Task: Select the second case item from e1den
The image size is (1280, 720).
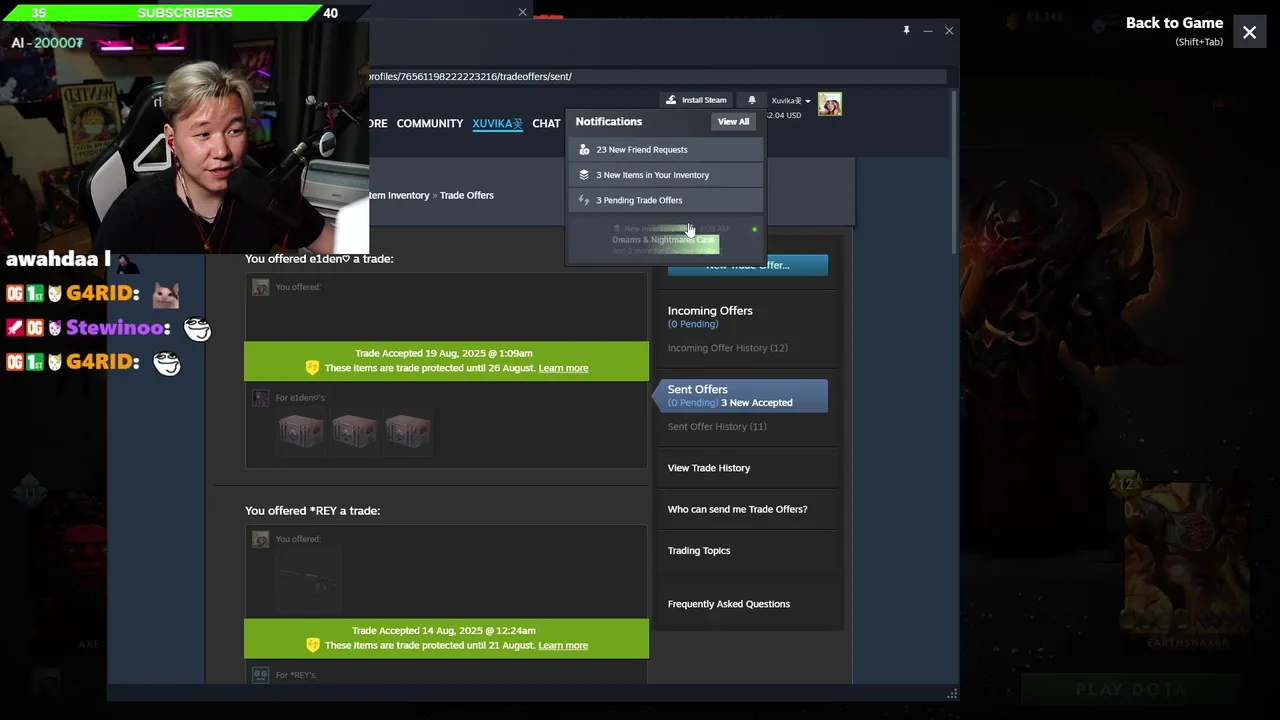Action: pyautogui.click(x=354, y=432)
